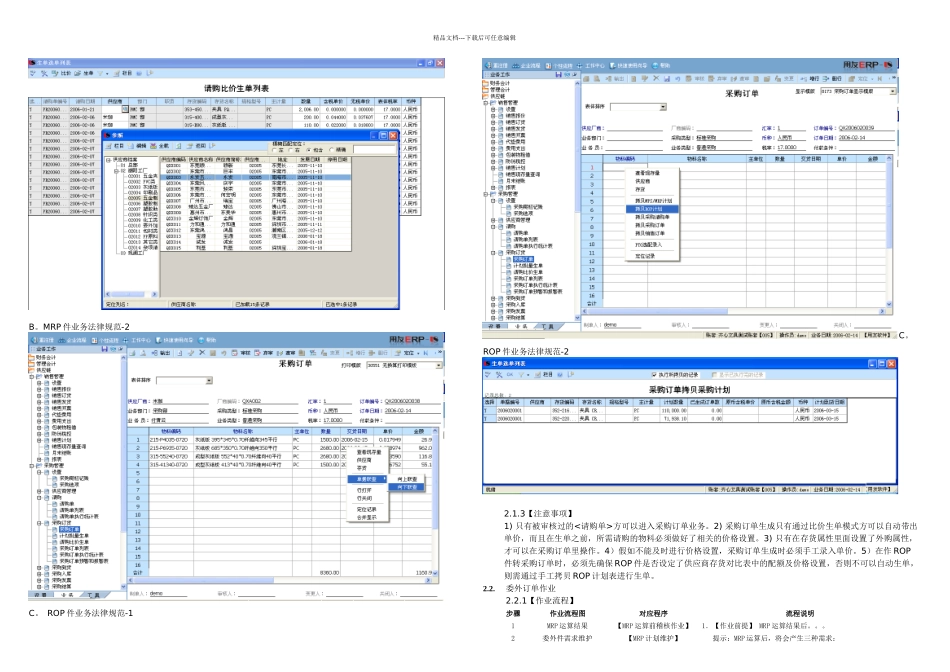This screenshot has height=672, width=950.
Task: Click 物料编码 column header in filled 采购订单 grid
Action: (x=171, y=431)
